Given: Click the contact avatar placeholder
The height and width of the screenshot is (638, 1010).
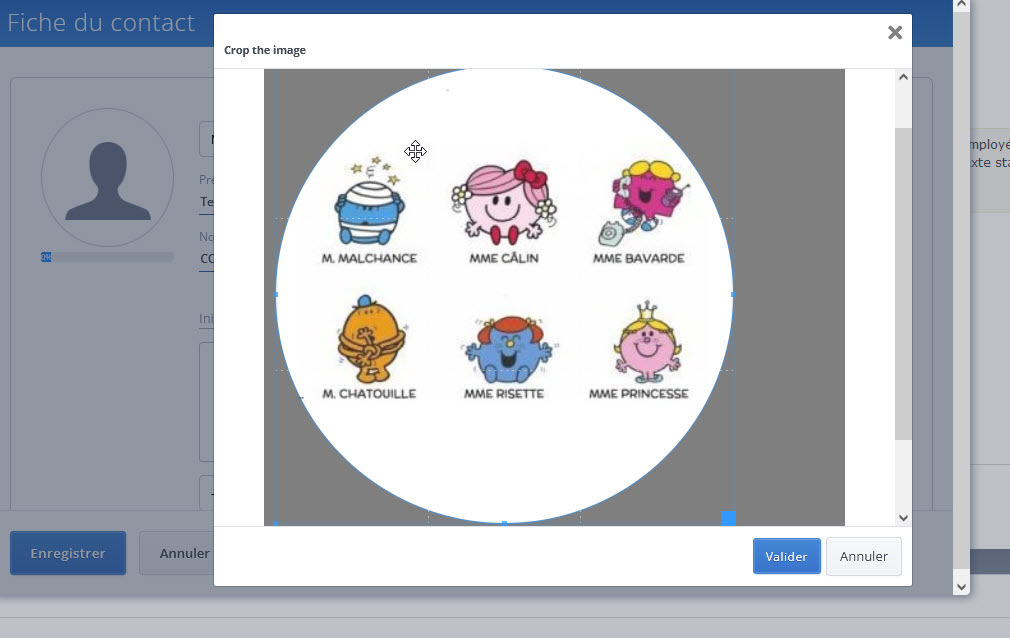Looking at the screenshot, I should (x=108, y=177).
